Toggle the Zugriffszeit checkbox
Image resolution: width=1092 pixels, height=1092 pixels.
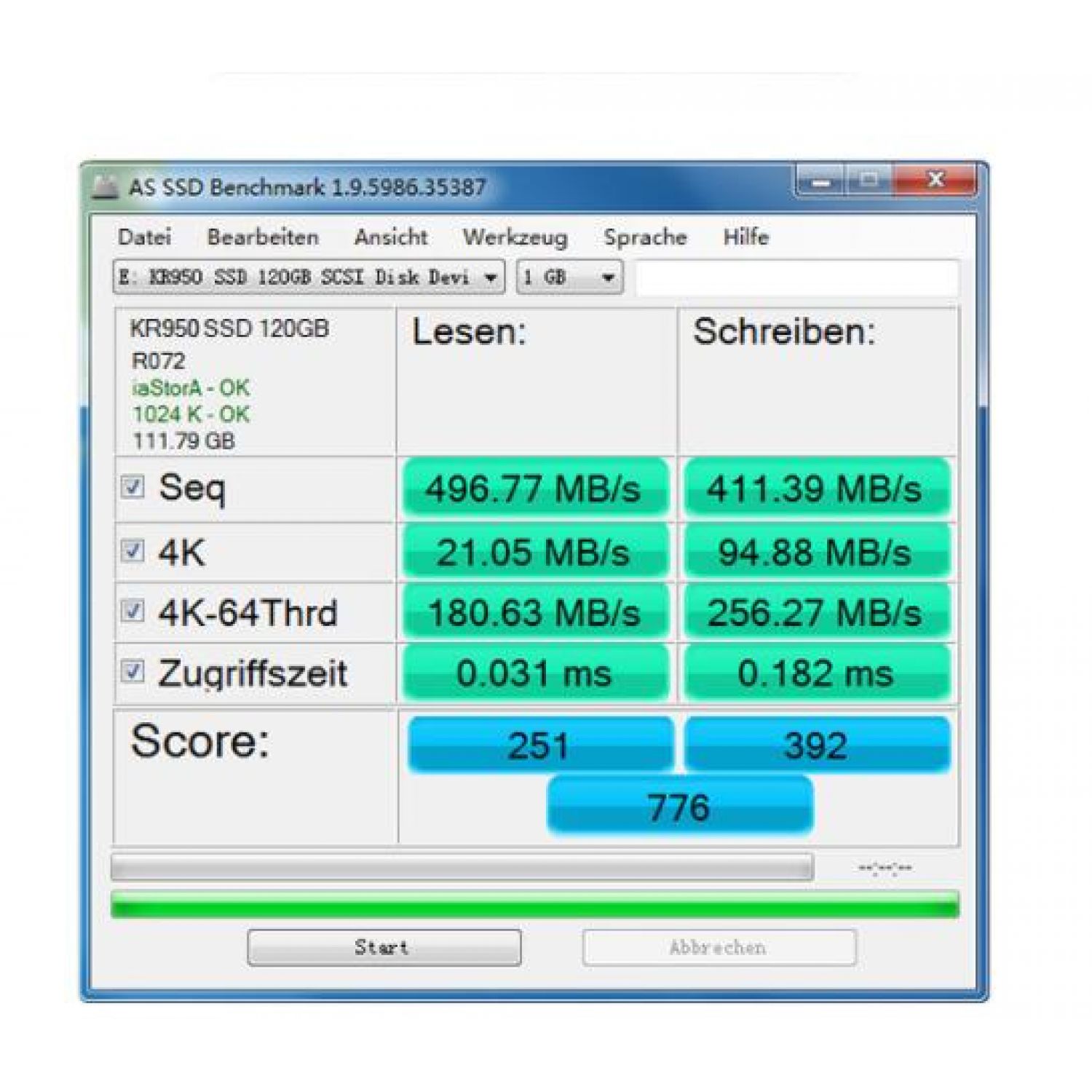coord(132,671)
